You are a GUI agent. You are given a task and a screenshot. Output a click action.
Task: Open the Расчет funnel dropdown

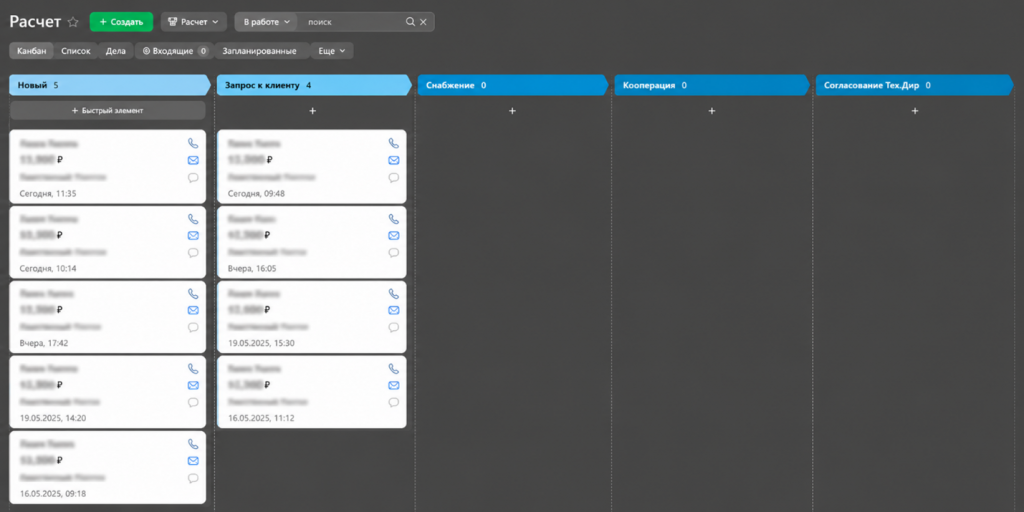[x=194, y=22]
